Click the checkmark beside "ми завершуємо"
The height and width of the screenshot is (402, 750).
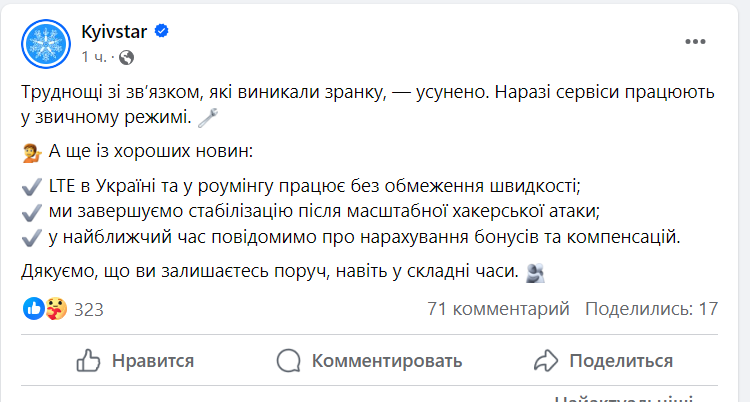point(30,212)
